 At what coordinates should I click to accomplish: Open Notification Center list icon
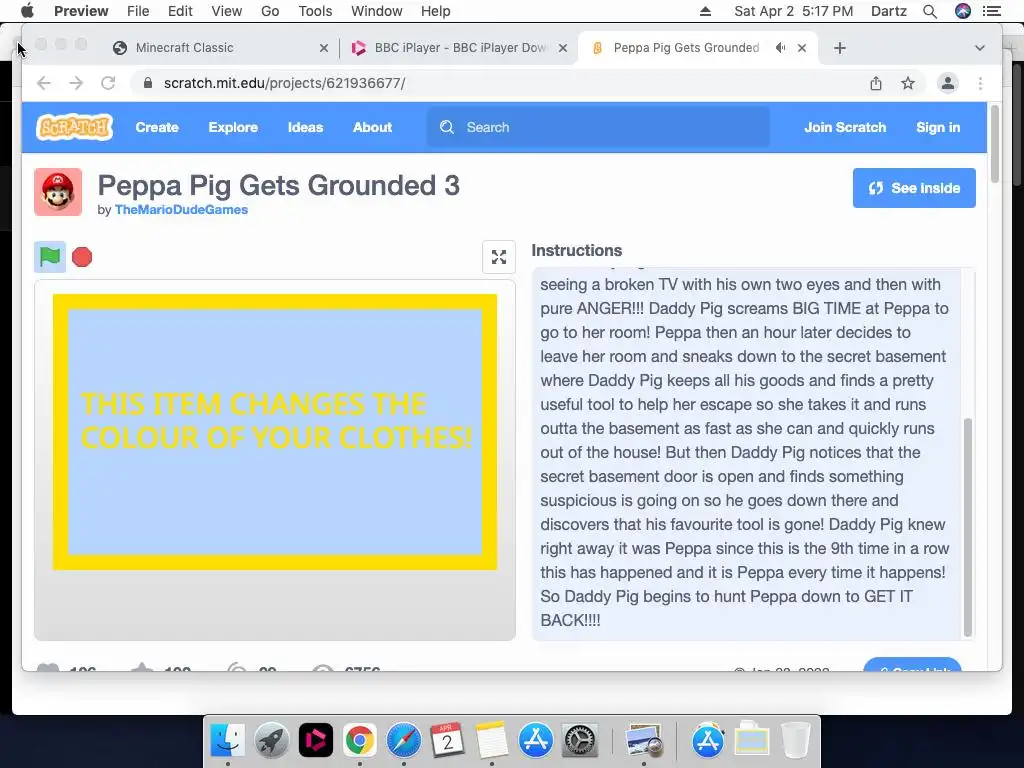pos(992,11)
